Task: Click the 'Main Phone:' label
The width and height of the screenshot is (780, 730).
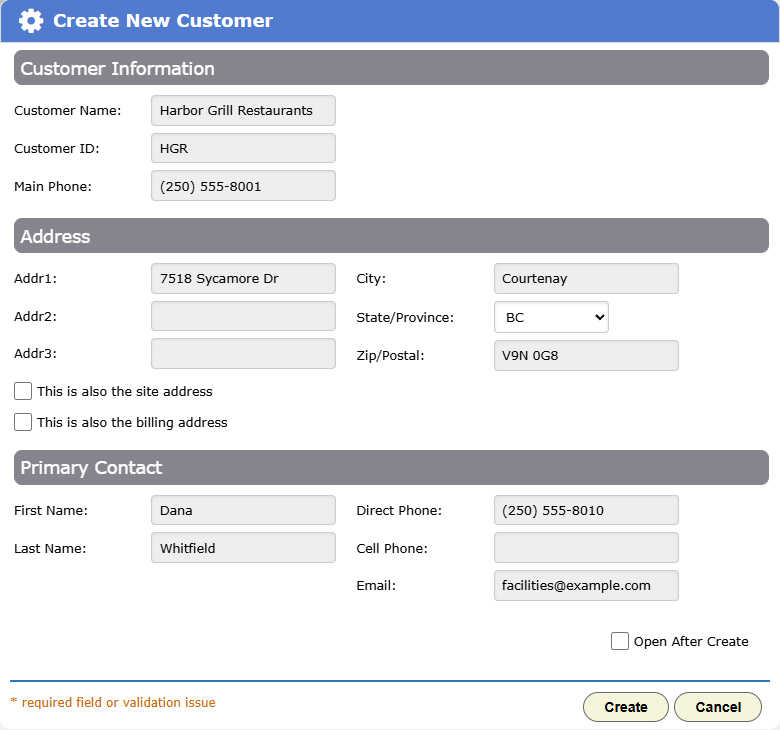Action: 53,187
